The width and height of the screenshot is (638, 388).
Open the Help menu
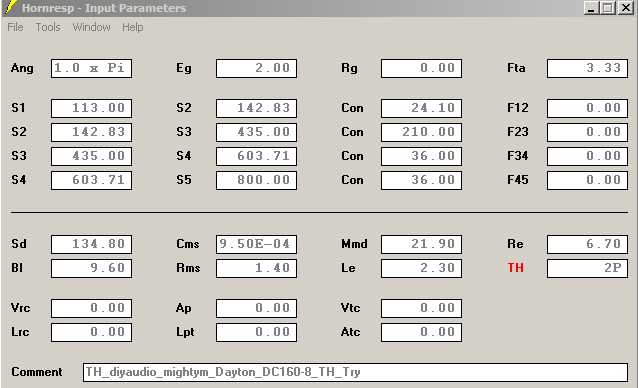[x=133, y=27]
